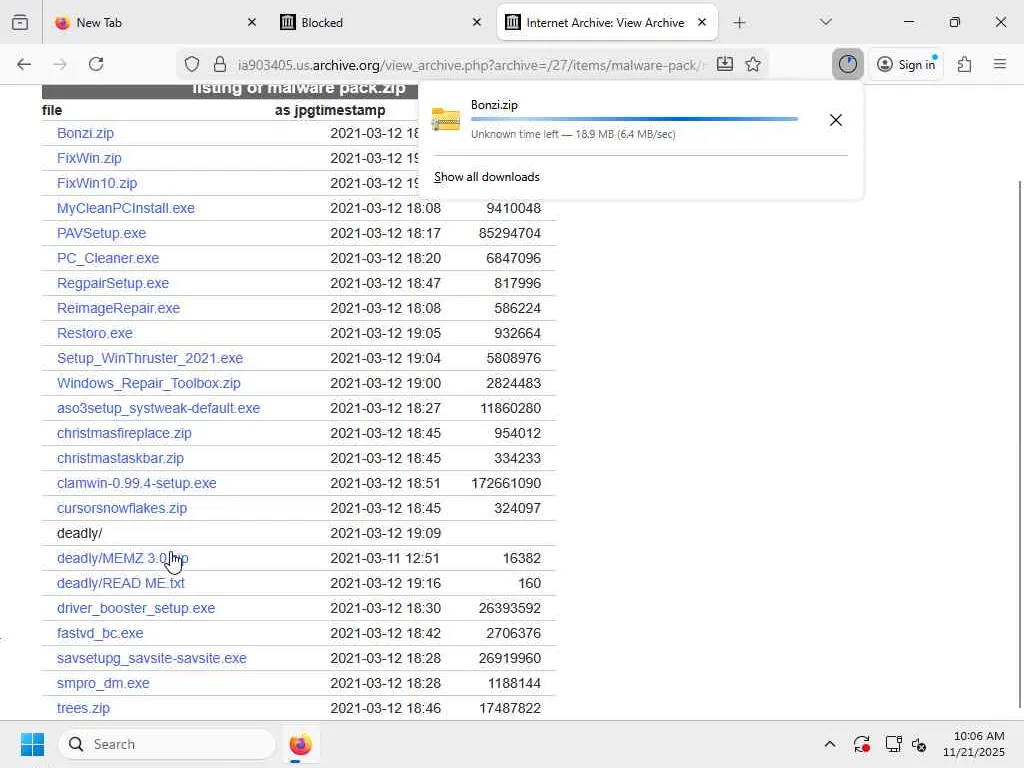This screenshot has width=1024, height=768.
Task: Click Sign in account button
Action: tap(907, 64)
